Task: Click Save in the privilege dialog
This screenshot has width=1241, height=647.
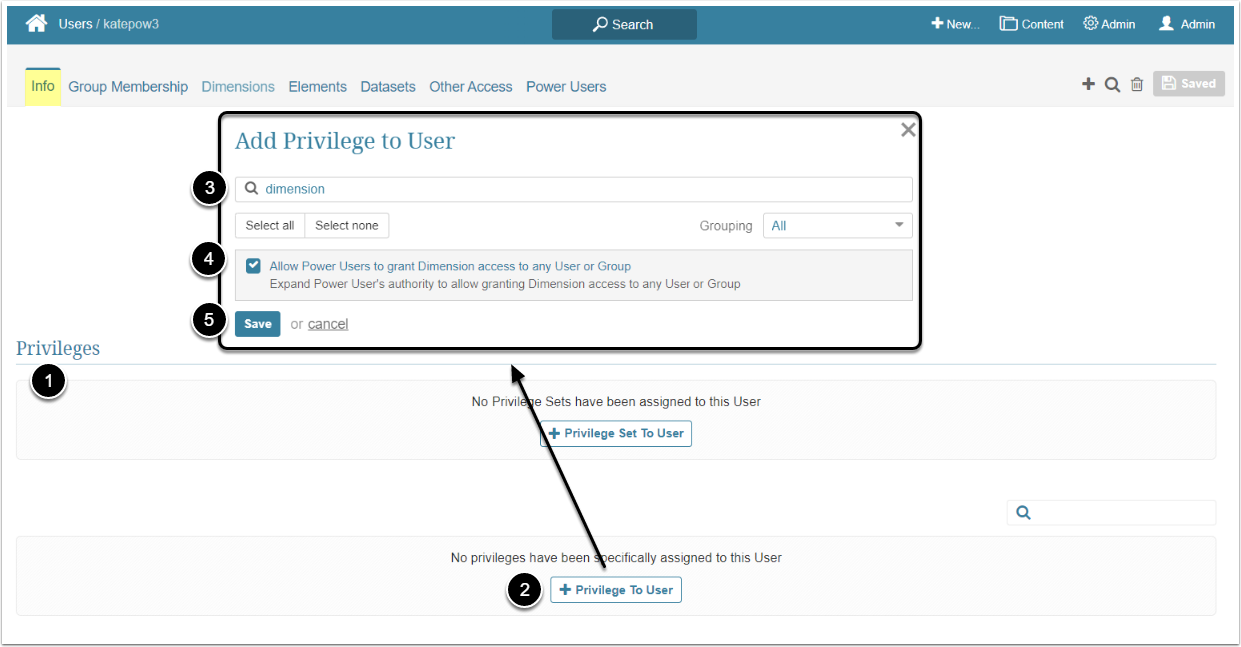Action: 257,324
